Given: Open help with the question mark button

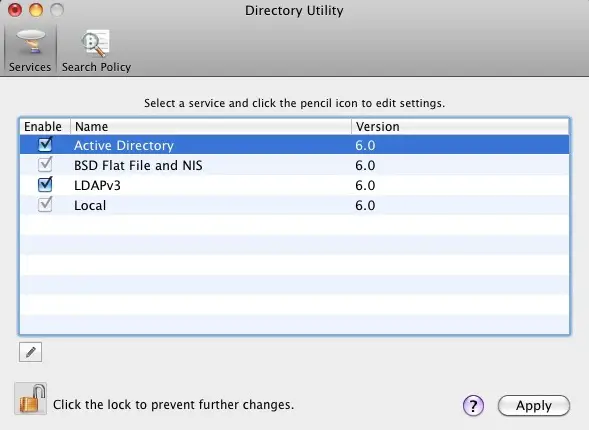Looking at the screenshot, I should point(473,406).
